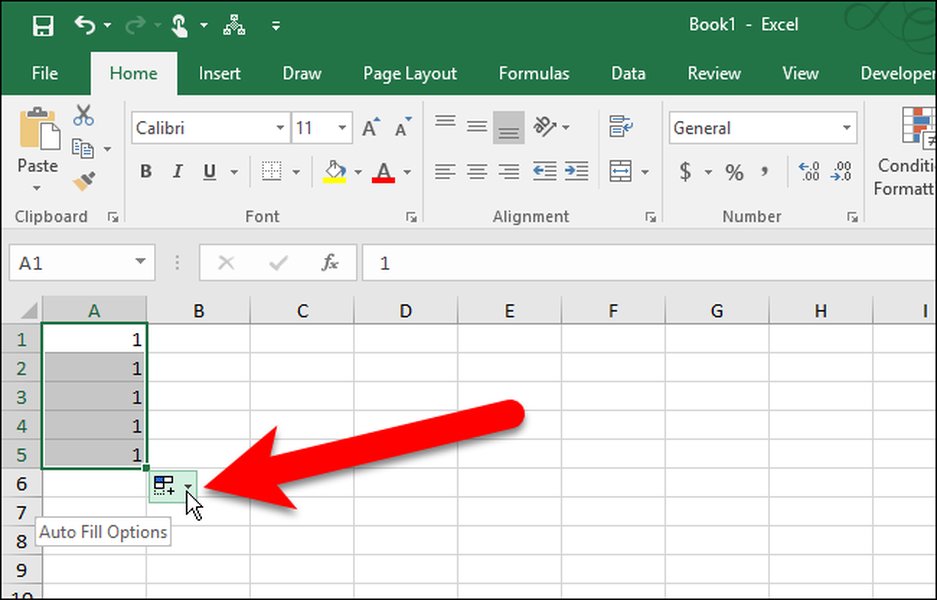The height and width of the screenshot is (600, 937).
Task: Open the Auto Fill Options dropdown
Action: (188, 487)
